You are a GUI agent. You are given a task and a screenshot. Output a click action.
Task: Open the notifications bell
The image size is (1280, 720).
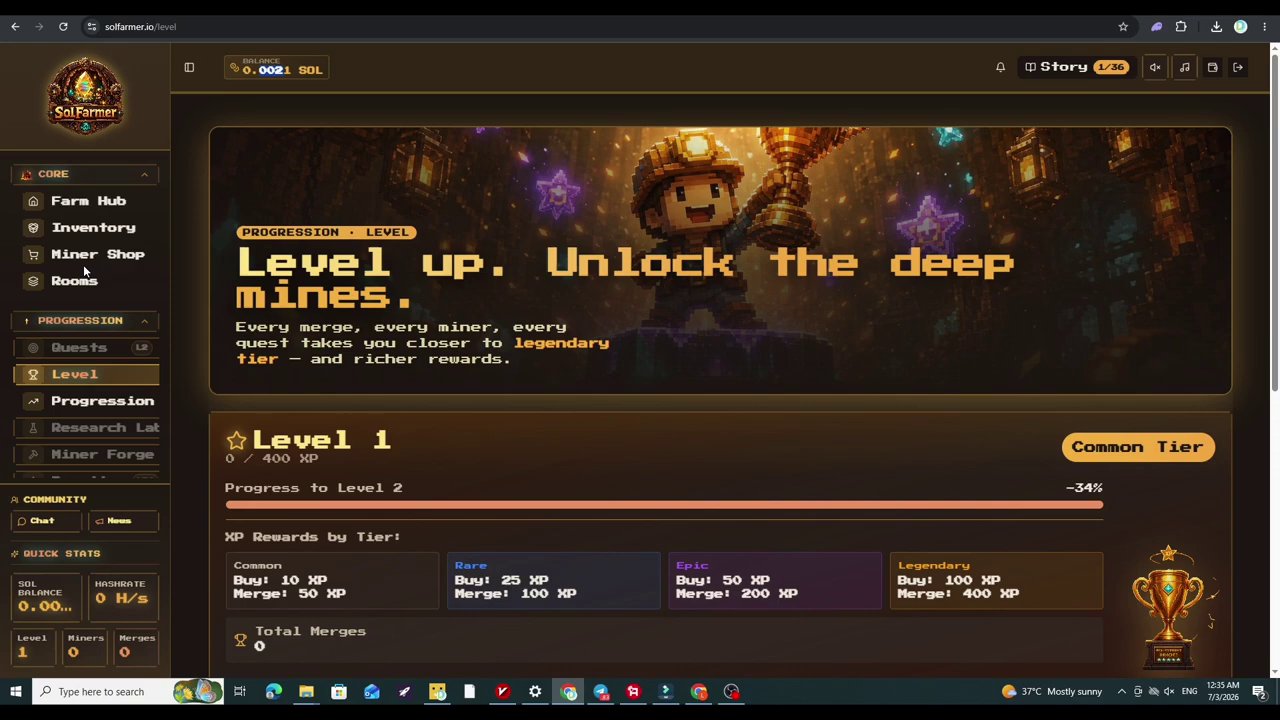tap(1000, 67)
